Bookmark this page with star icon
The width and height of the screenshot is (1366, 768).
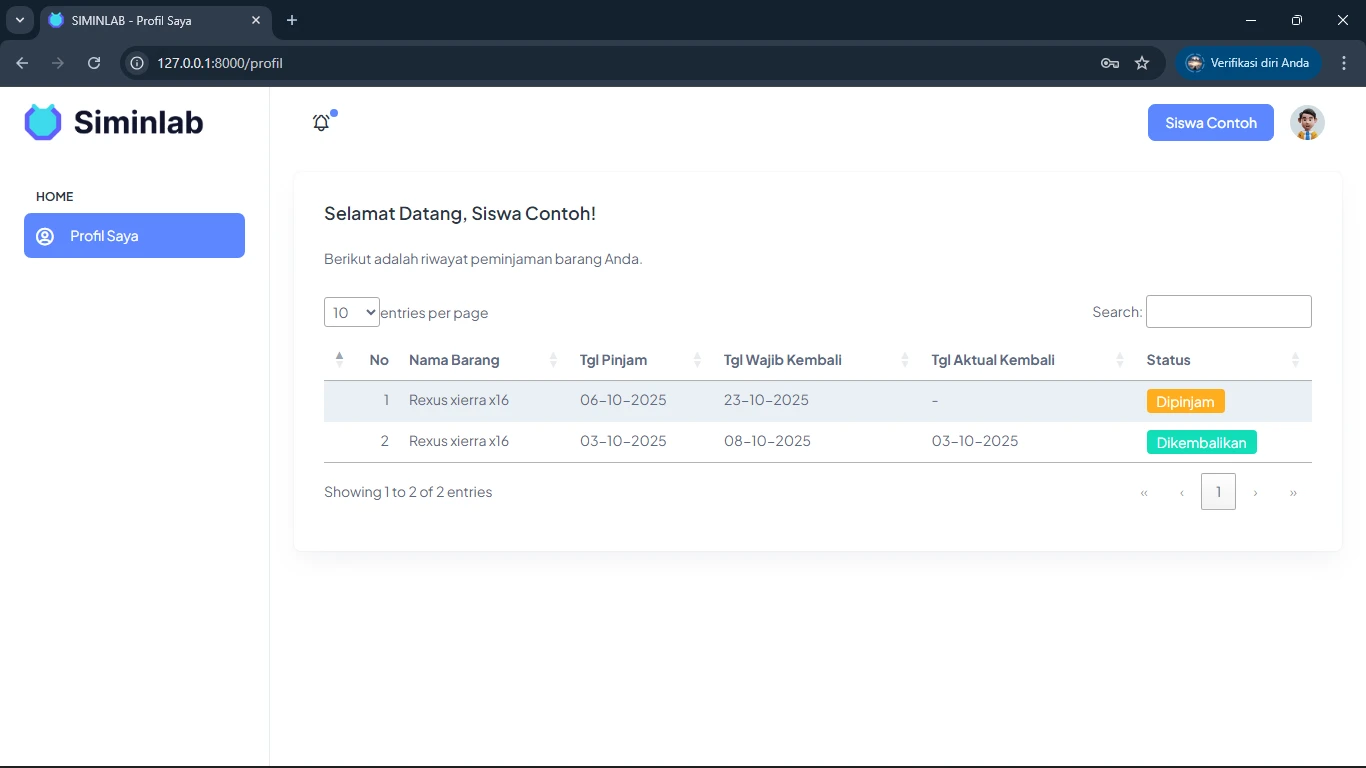[1142, 63]
